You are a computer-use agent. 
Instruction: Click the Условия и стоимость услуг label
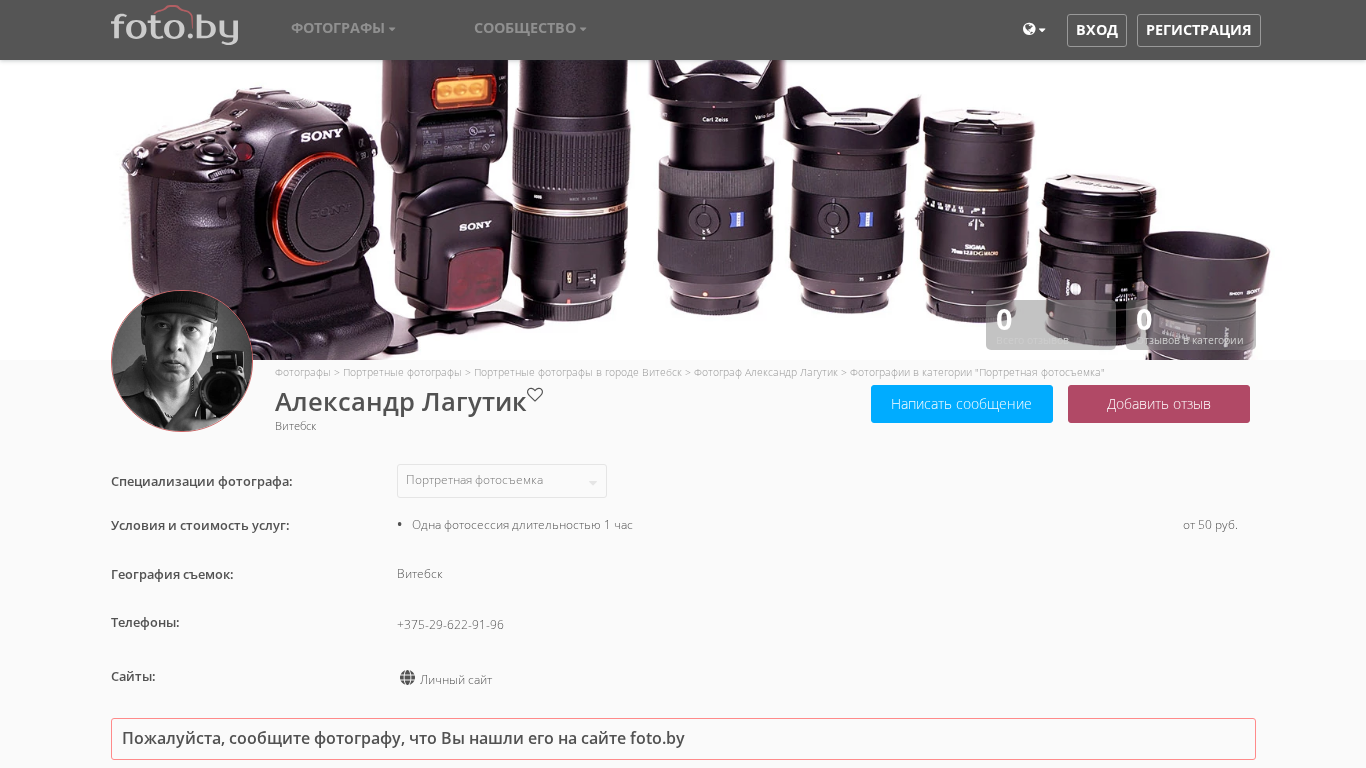click(200, 525)
